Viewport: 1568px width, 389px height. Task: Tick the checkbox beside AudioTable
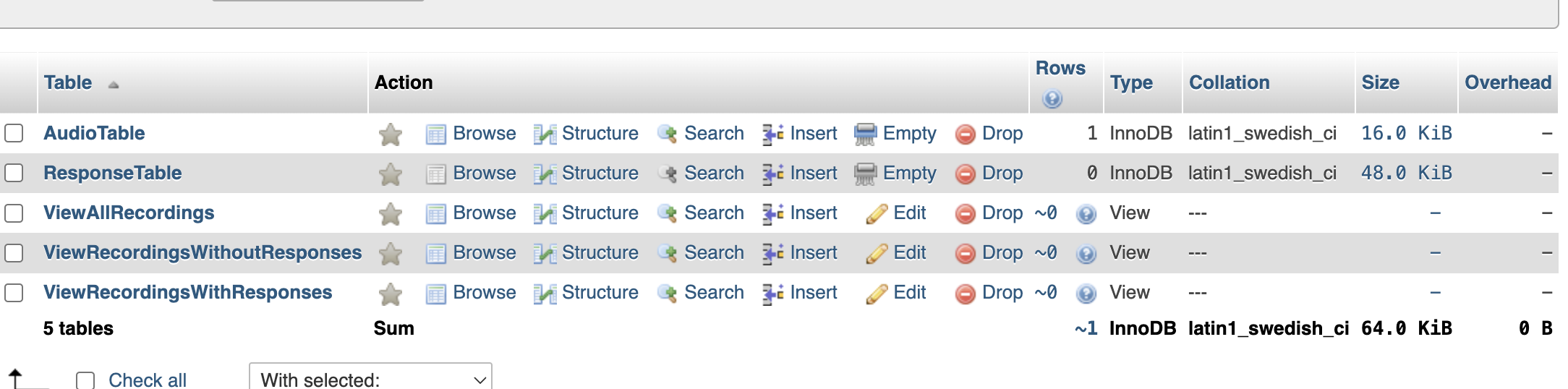(x=14, y=133)
